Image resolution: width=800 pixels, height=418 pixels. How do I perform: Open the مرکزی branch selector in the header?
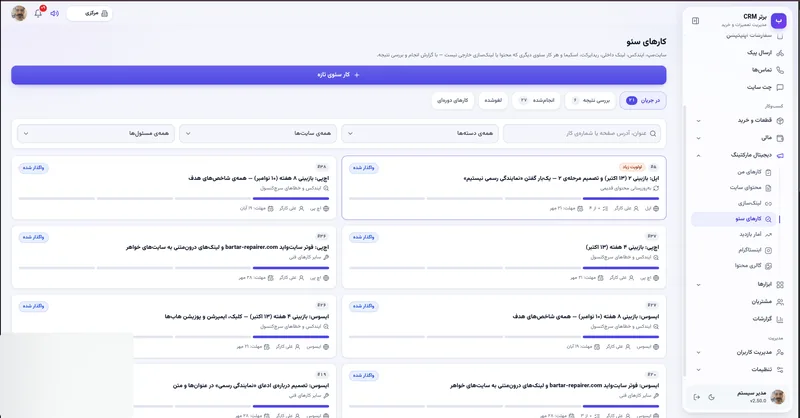90,13
